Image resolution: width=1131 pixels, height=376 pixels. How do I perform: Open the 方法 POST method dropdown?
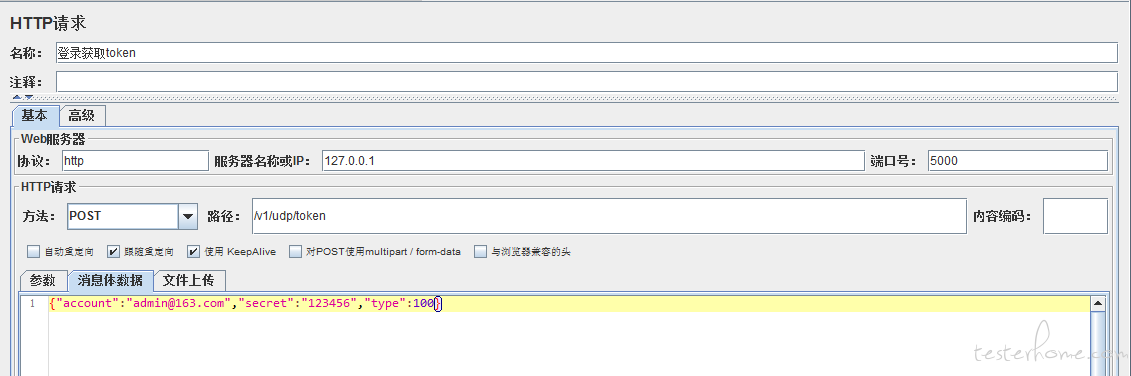tap(188, 216)
